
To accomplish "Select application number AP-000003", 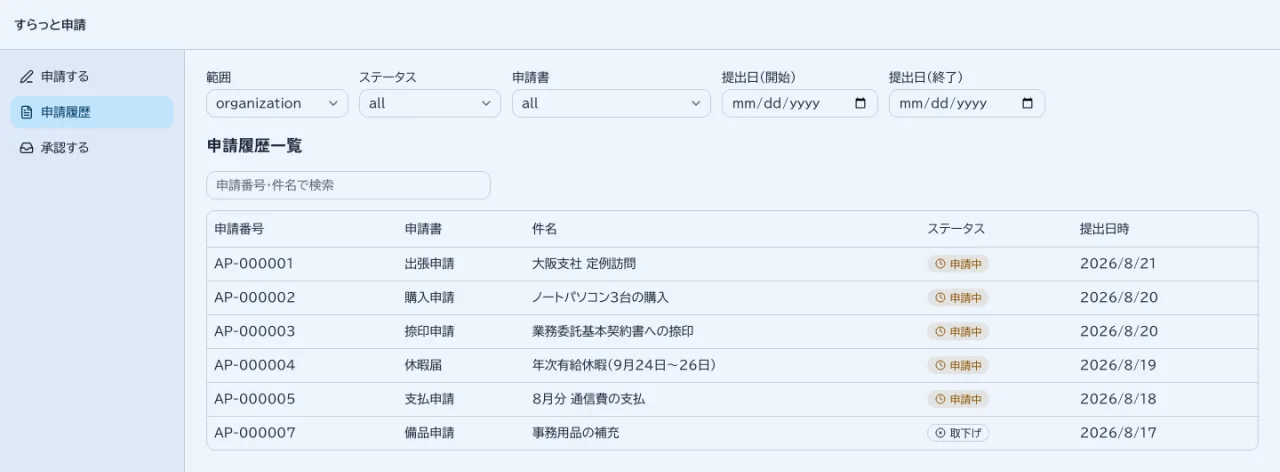I will pos(255,332).
